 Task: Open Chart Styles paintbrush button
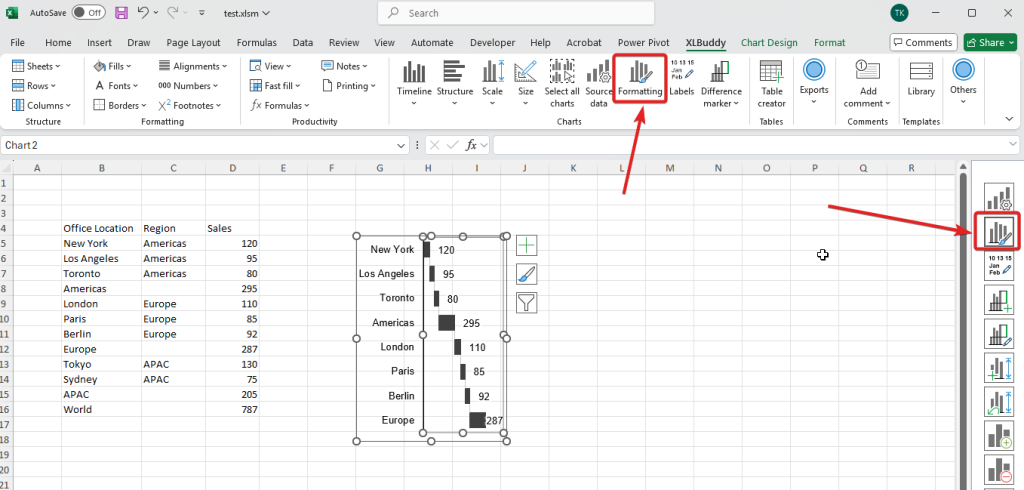tap(526, 274)
